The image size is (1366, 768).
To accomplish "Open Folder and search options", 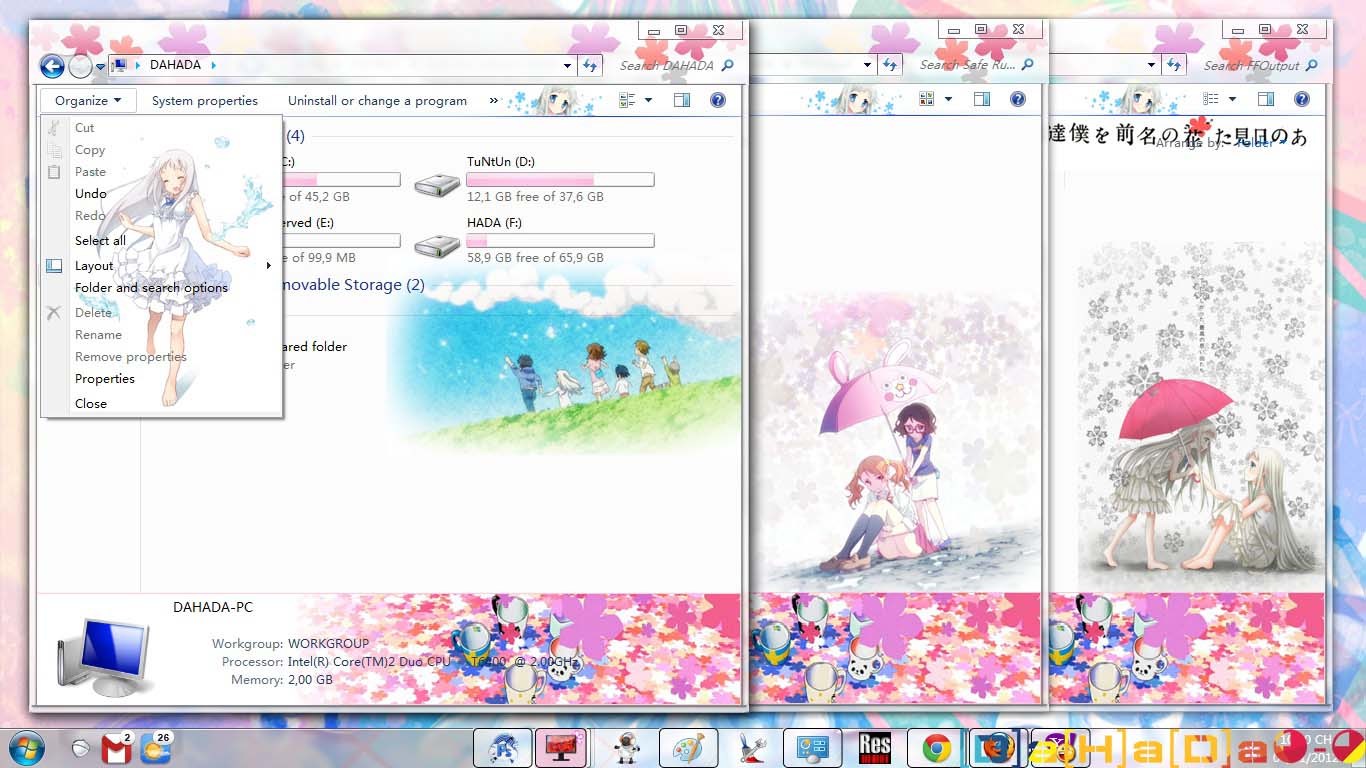I will 162,288.
